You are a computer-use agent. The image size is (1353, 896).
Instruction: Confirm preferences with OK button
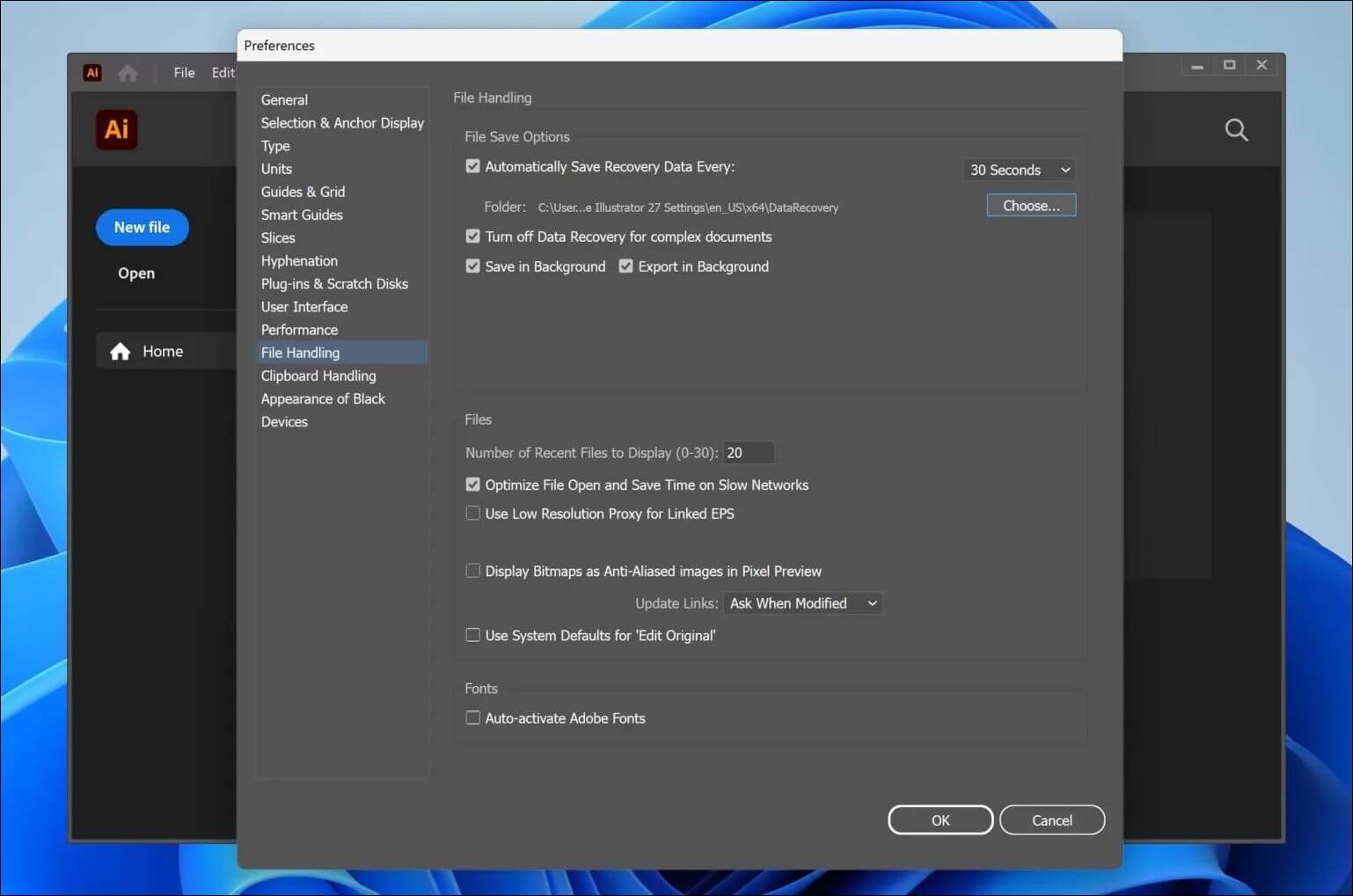coord(940,820)
